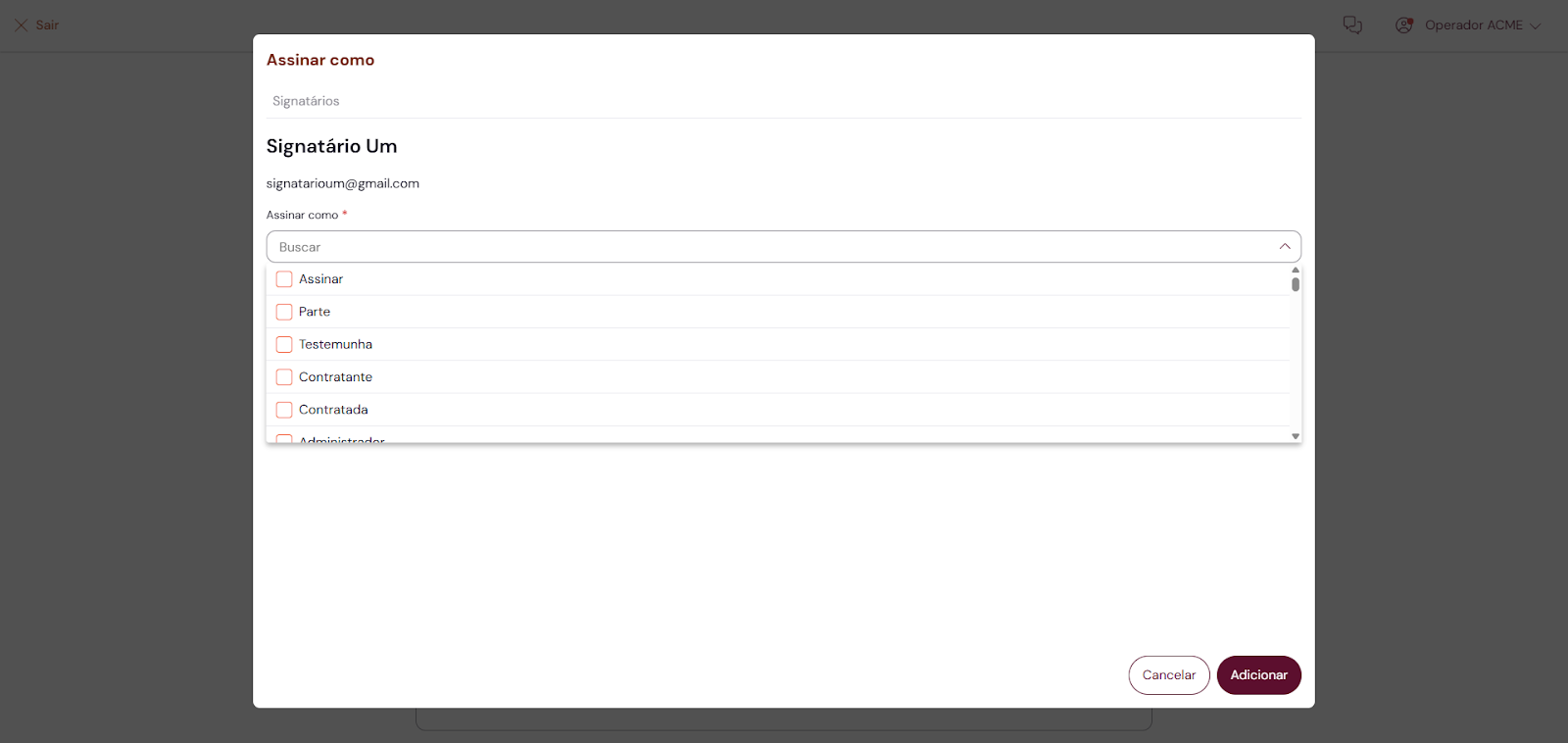Choose the Contratada option label
1568x743 pixels.
[x=333, y=410]
